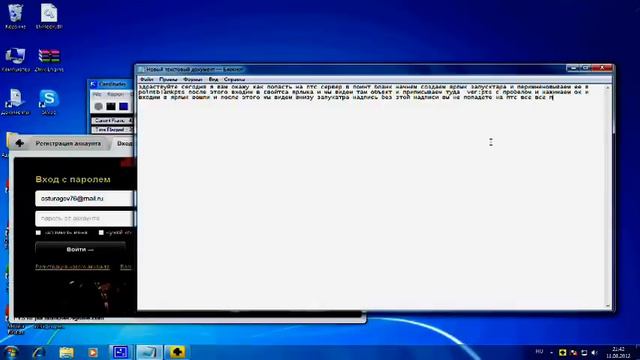The image size is (640, 360).
Task: Click the RU language indicator
Action: click(539, 351)
